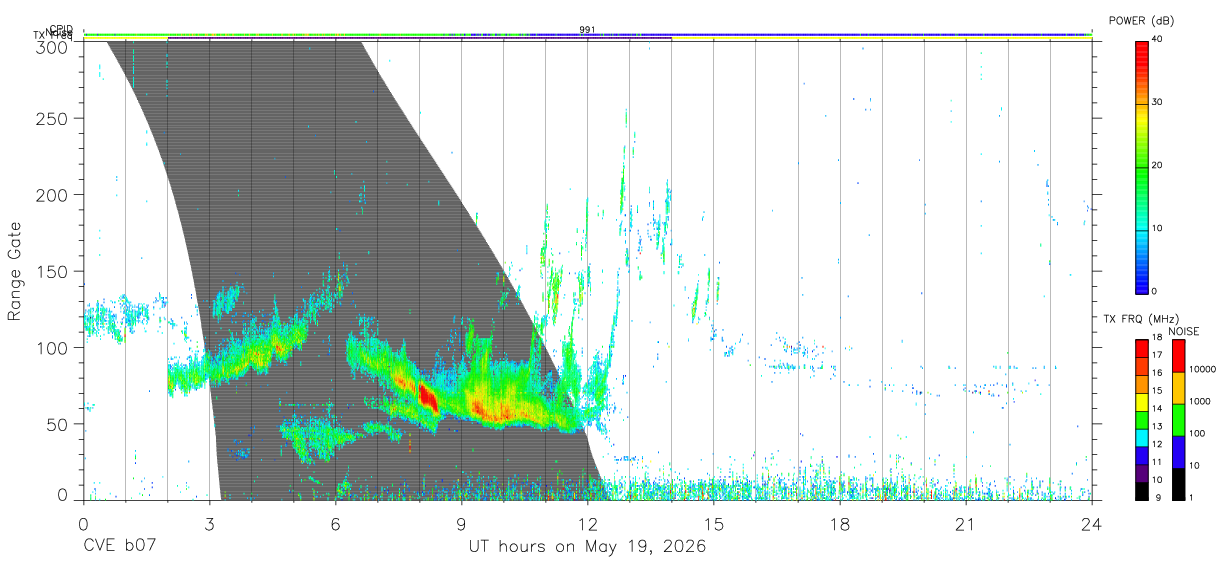Pick the green NOISE legend swatch
The width and height of the screenshot is (1228, 567).
(x=1178, y=420)
